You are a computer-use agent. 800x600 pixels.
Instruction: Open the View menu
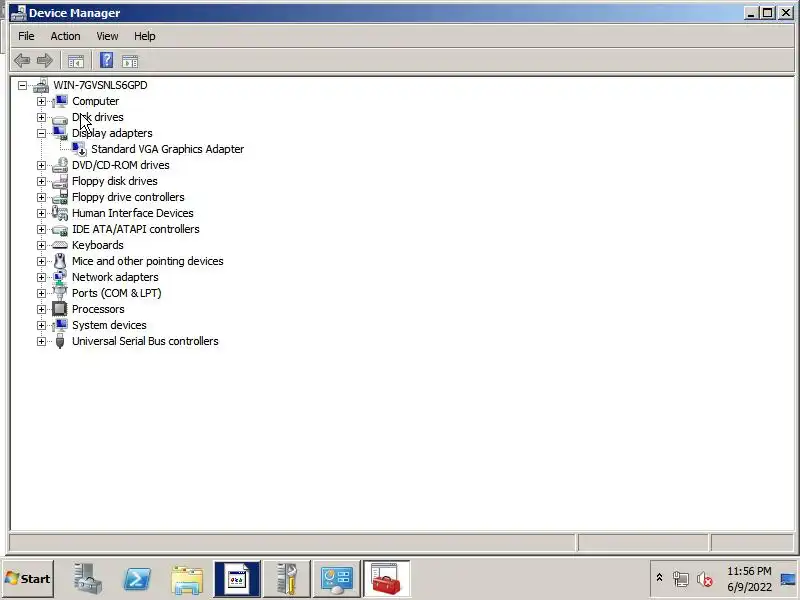(107, 36)
